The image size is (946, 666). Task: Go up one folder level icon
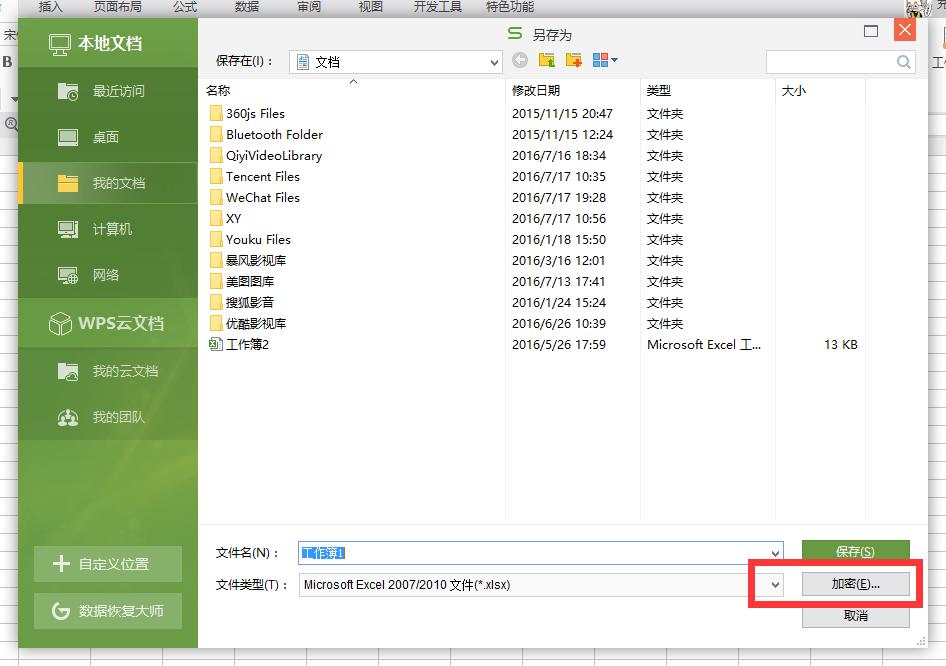pyautogui.click(x=547, y=60)
